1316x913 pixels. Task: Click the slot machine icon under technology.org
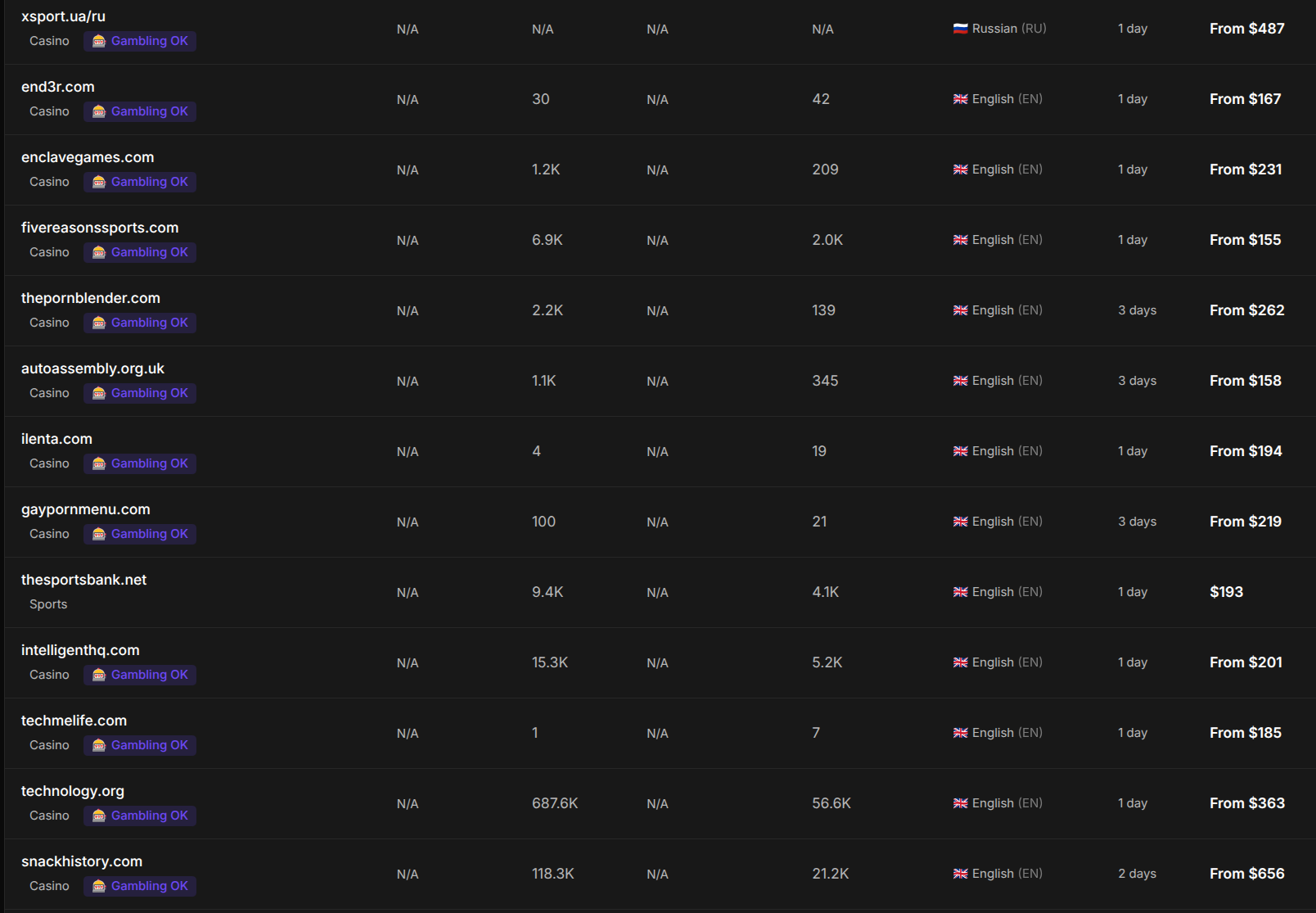pos(99,816)
